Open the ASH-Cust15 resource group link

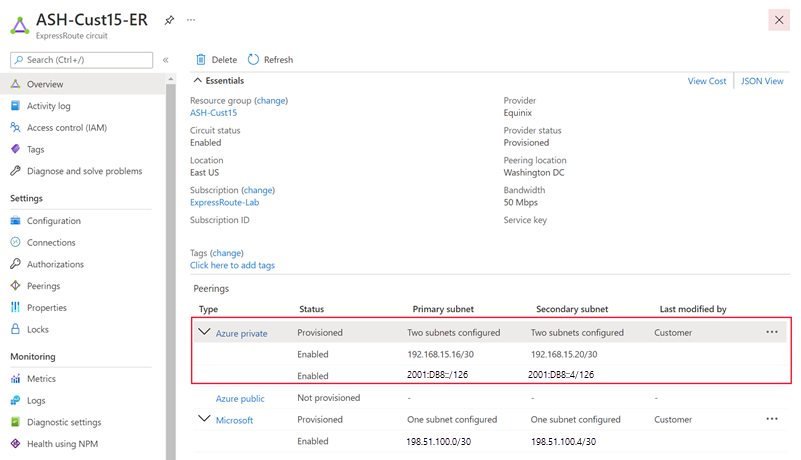click(x=213, y=113)
